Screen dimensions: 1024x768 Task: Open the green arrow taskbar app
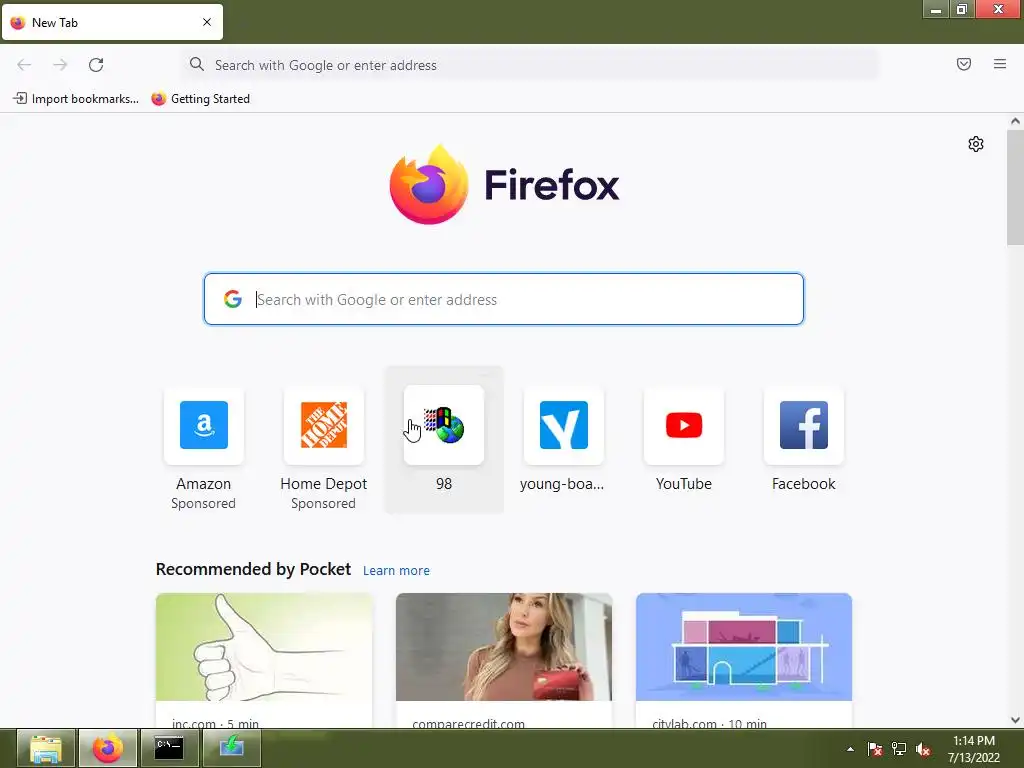(x=231, y=748)
